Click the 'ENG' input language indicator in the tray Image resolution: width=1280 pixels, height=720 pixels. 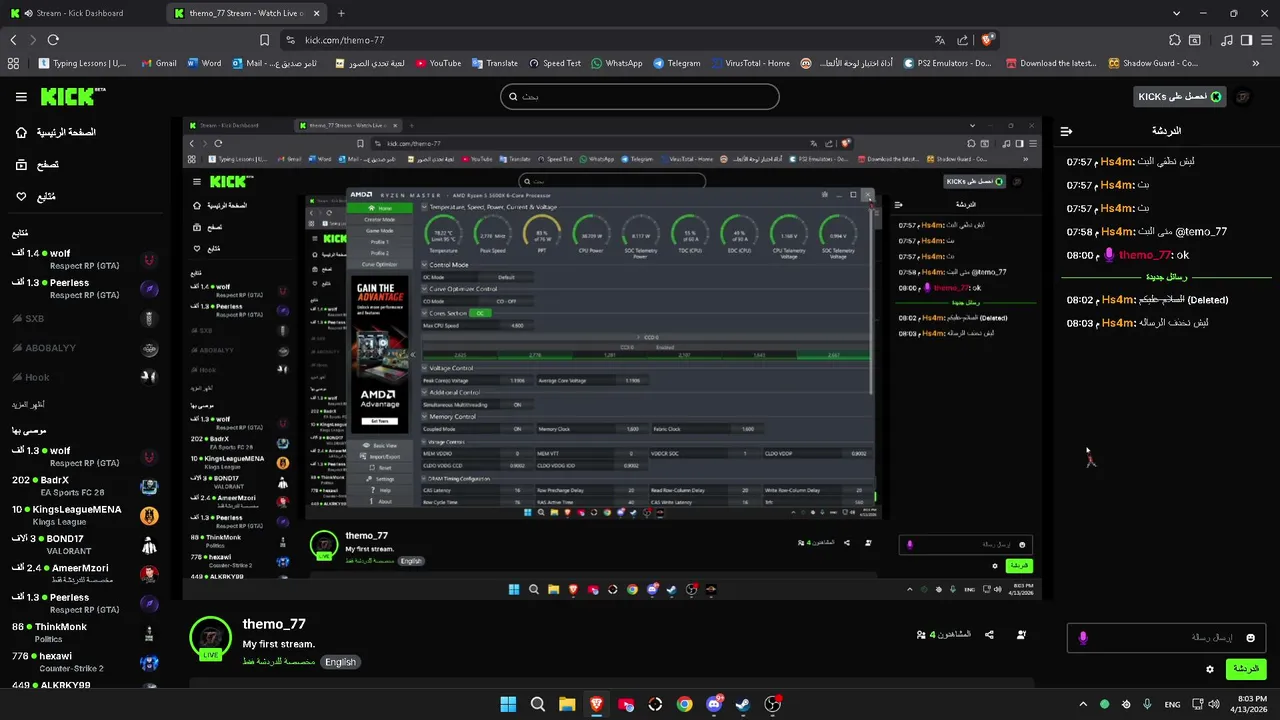point(1172,704)
